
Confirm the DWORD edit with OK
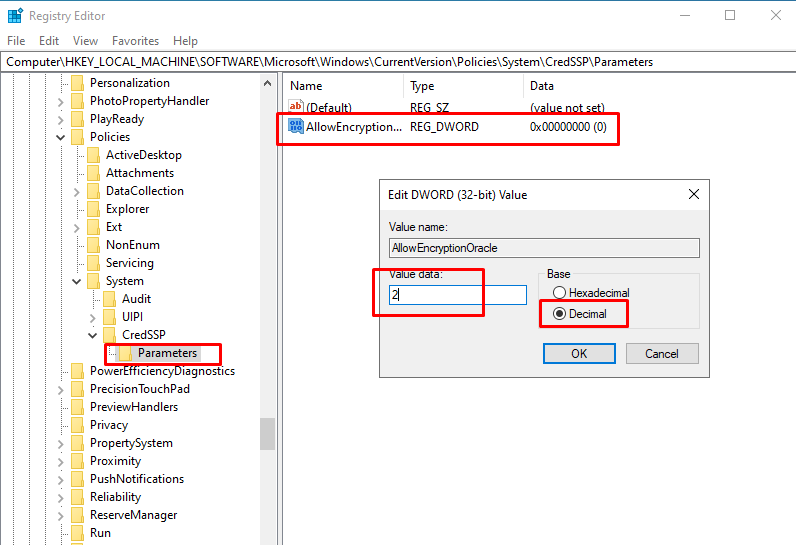(x=579, y=354)
